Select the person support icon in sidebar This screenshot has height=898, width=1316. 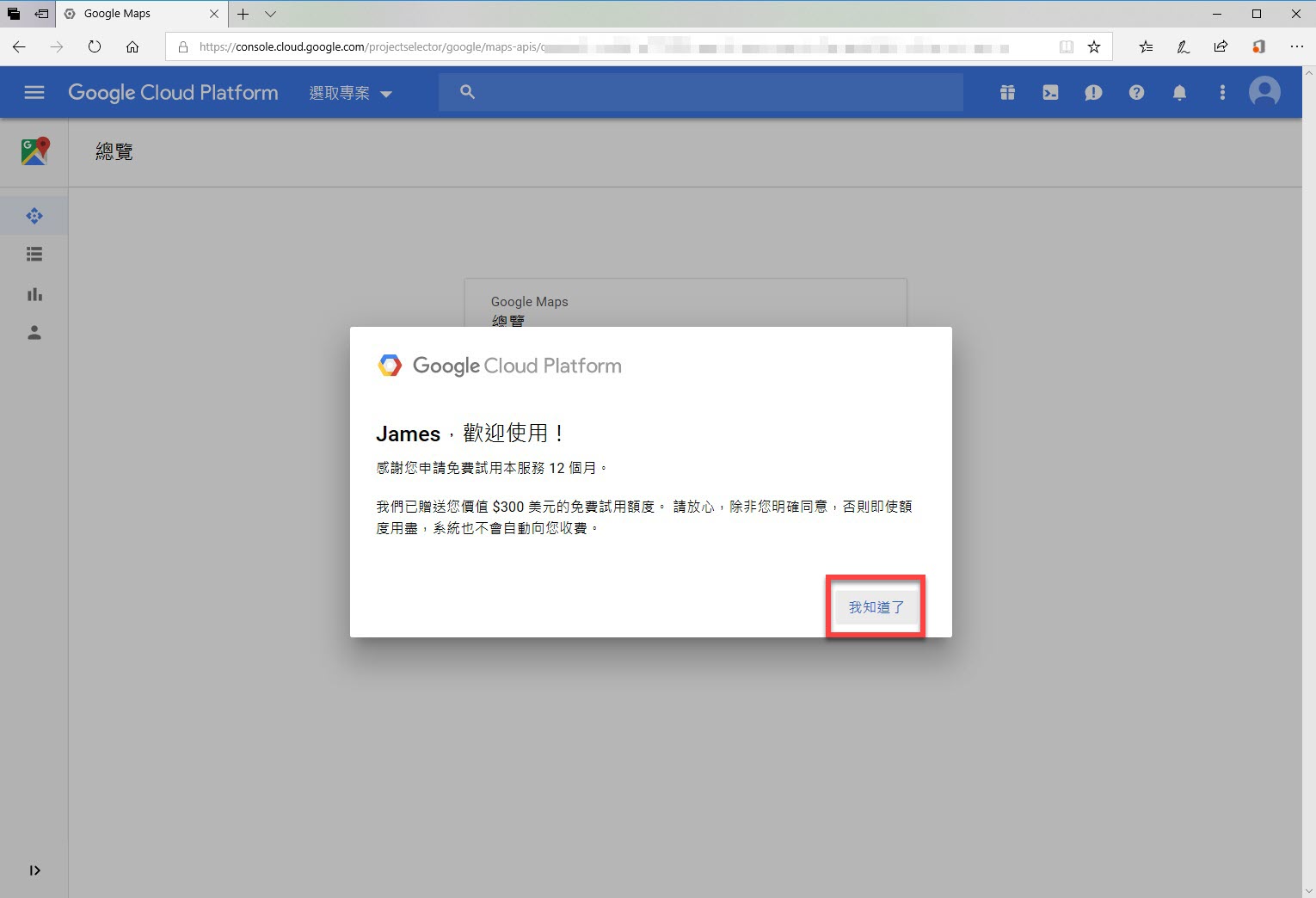[34, 333]
